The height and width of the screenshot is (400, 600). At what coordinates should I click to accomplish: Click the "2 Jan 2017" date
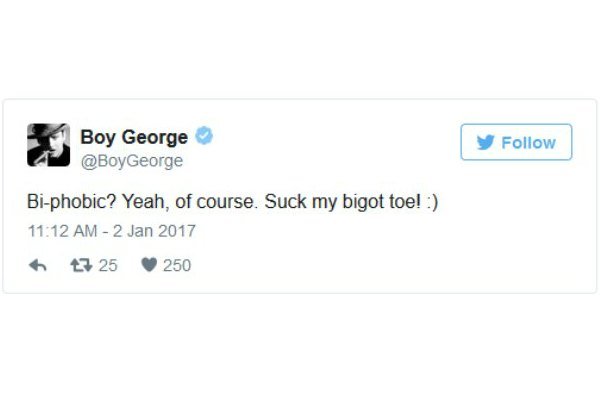[x=156, y=231]
